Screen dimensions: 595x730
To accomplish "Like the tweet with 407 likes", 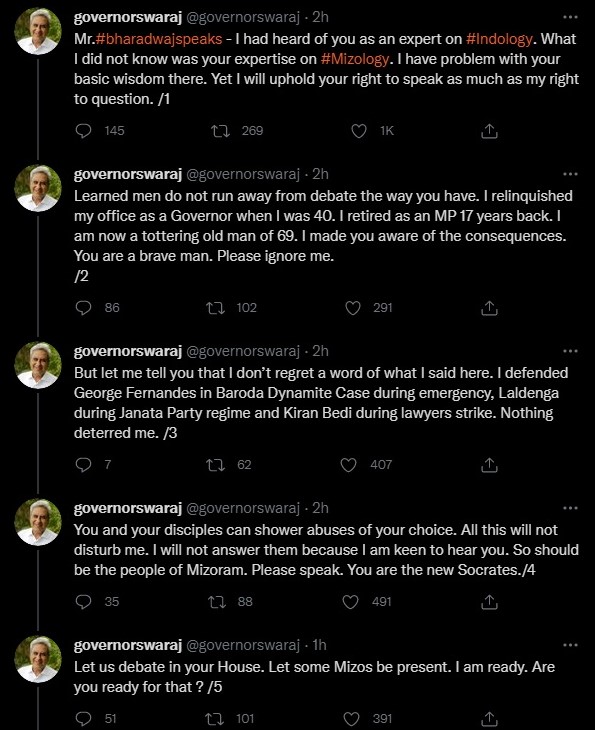I will (349, 465).
